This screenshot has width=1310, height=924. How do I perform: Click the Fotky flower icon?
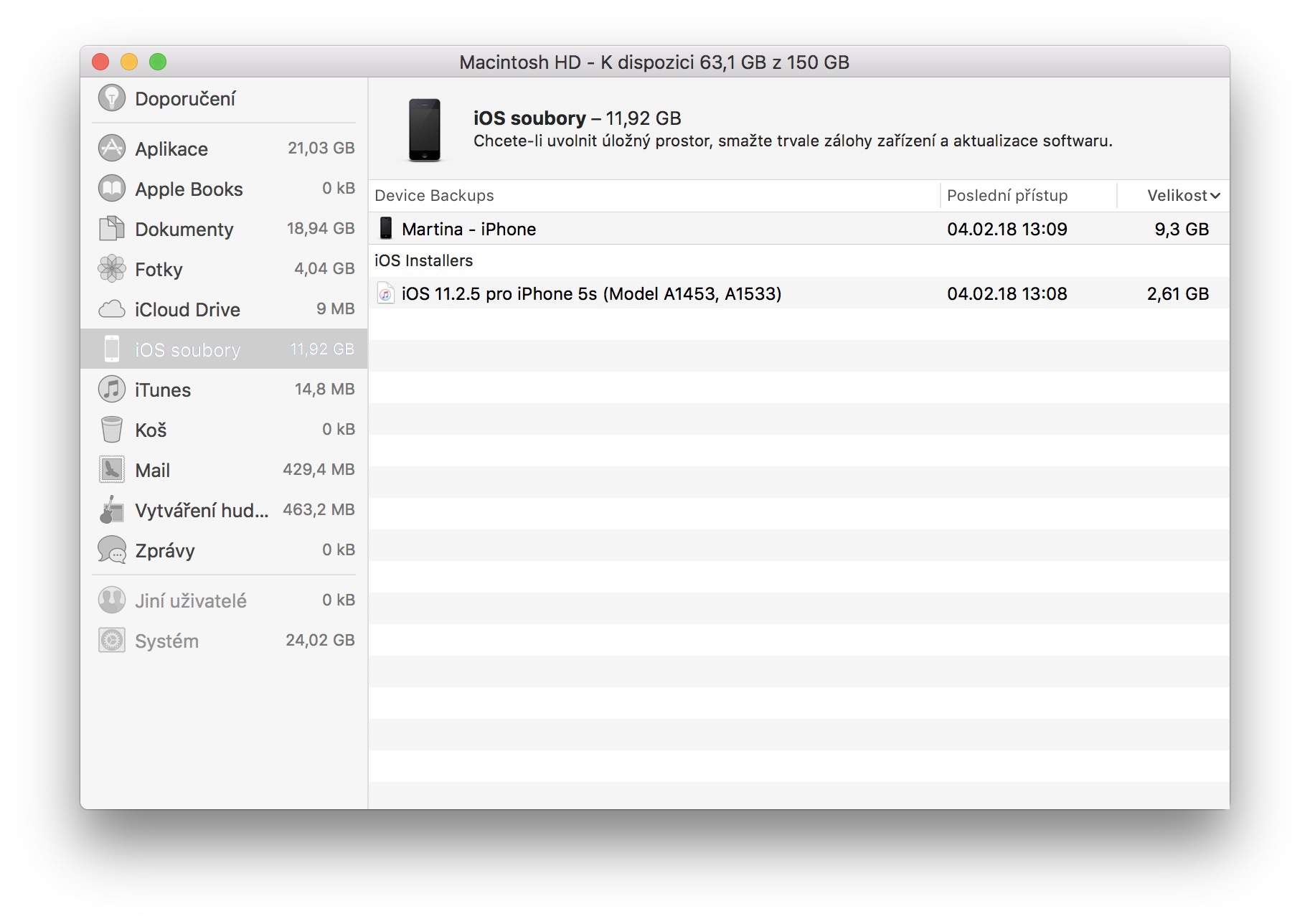112,268
